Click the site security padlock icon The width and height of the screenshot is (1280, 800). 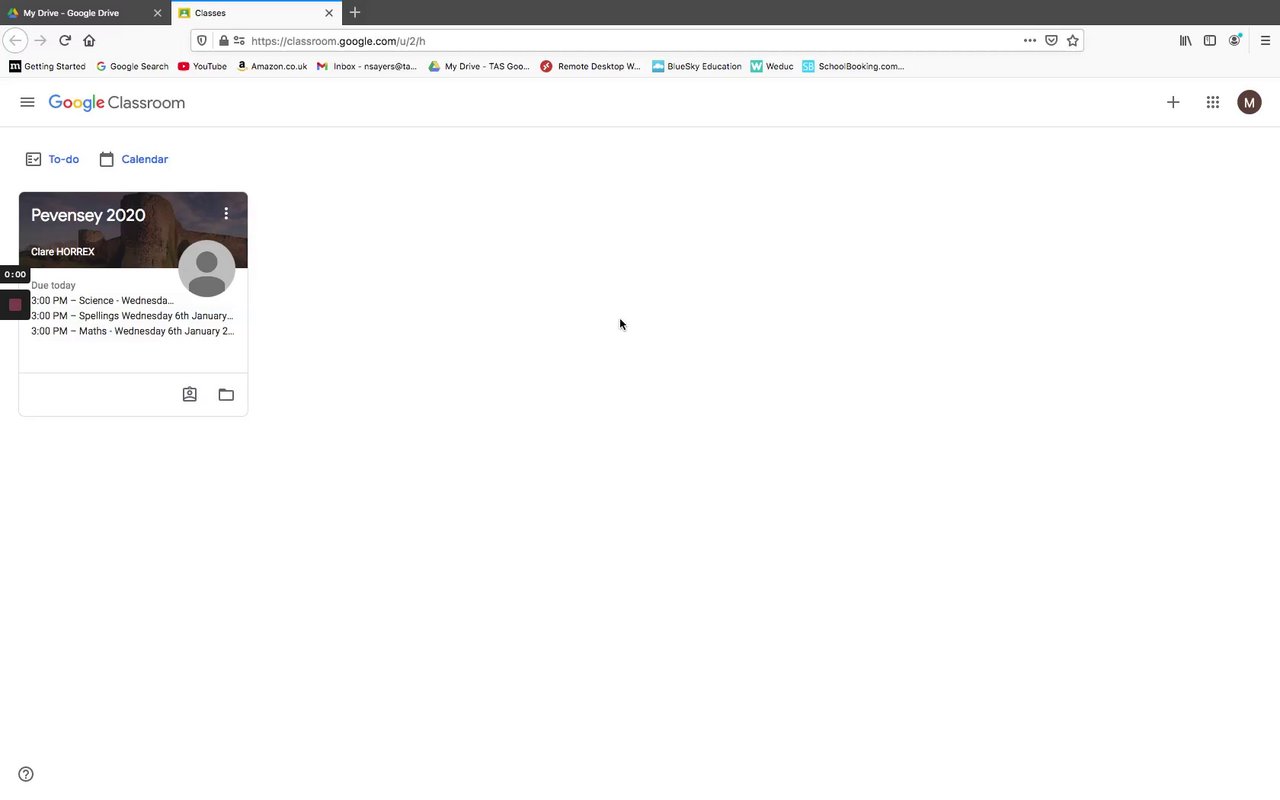click(224, 41)
